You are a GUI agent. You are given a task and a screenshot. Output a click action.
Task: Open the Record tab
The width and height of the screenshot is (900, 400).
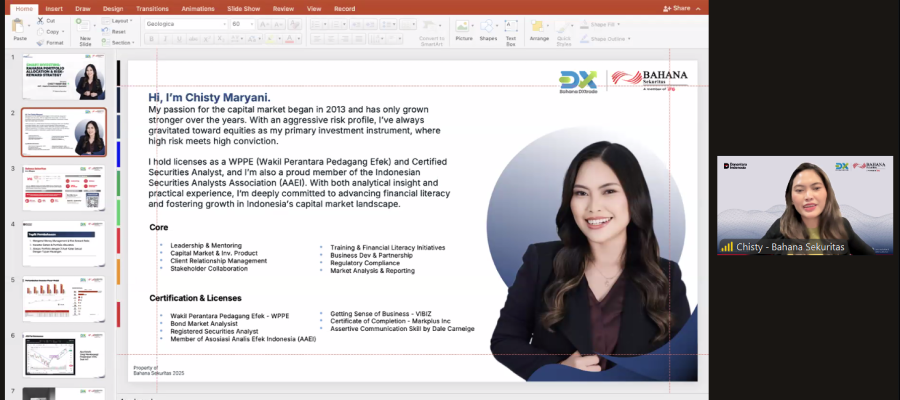[344, 9]
